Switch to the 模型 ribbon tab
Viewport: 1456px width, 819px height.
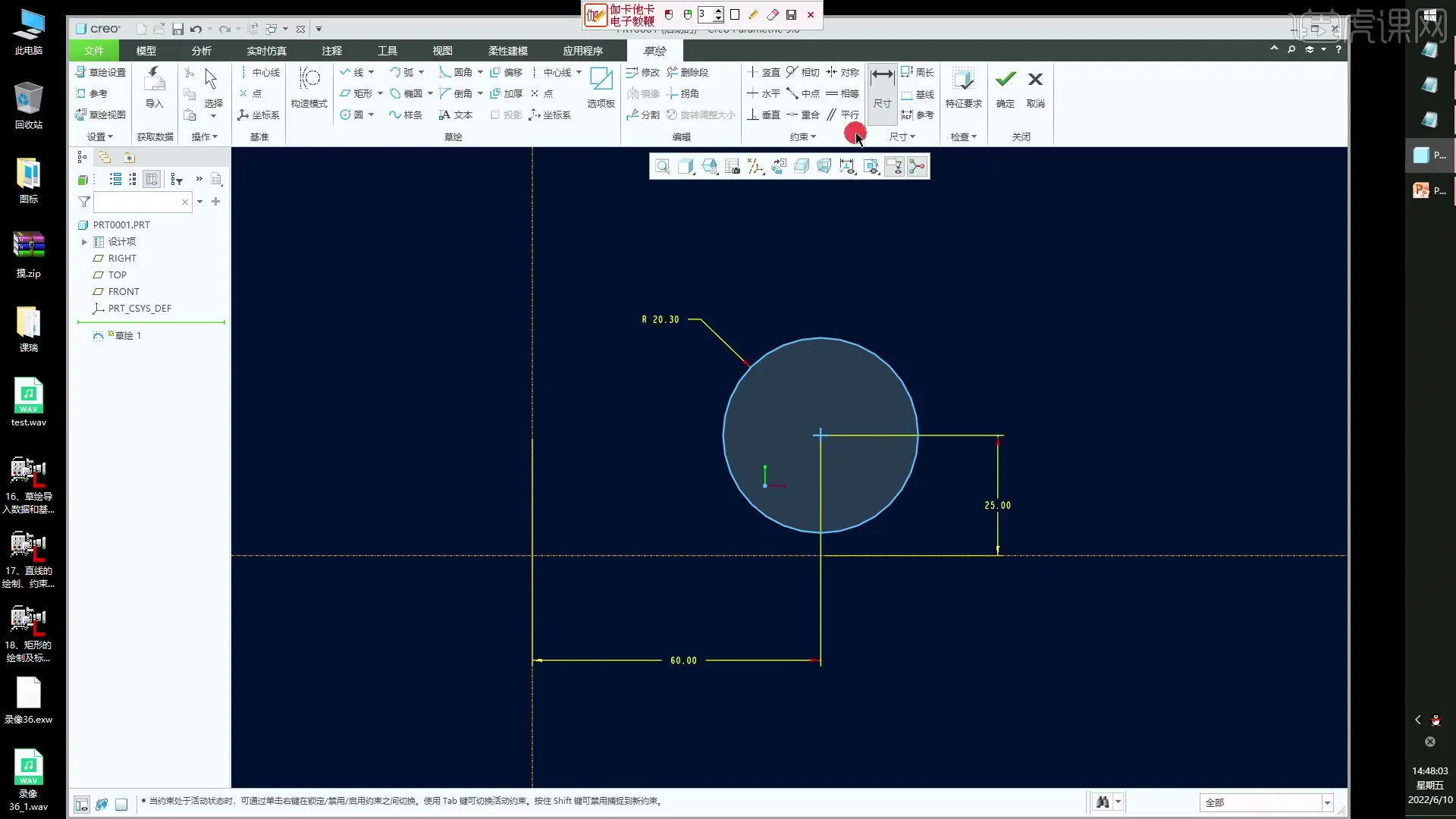click(x=146, y=51)
